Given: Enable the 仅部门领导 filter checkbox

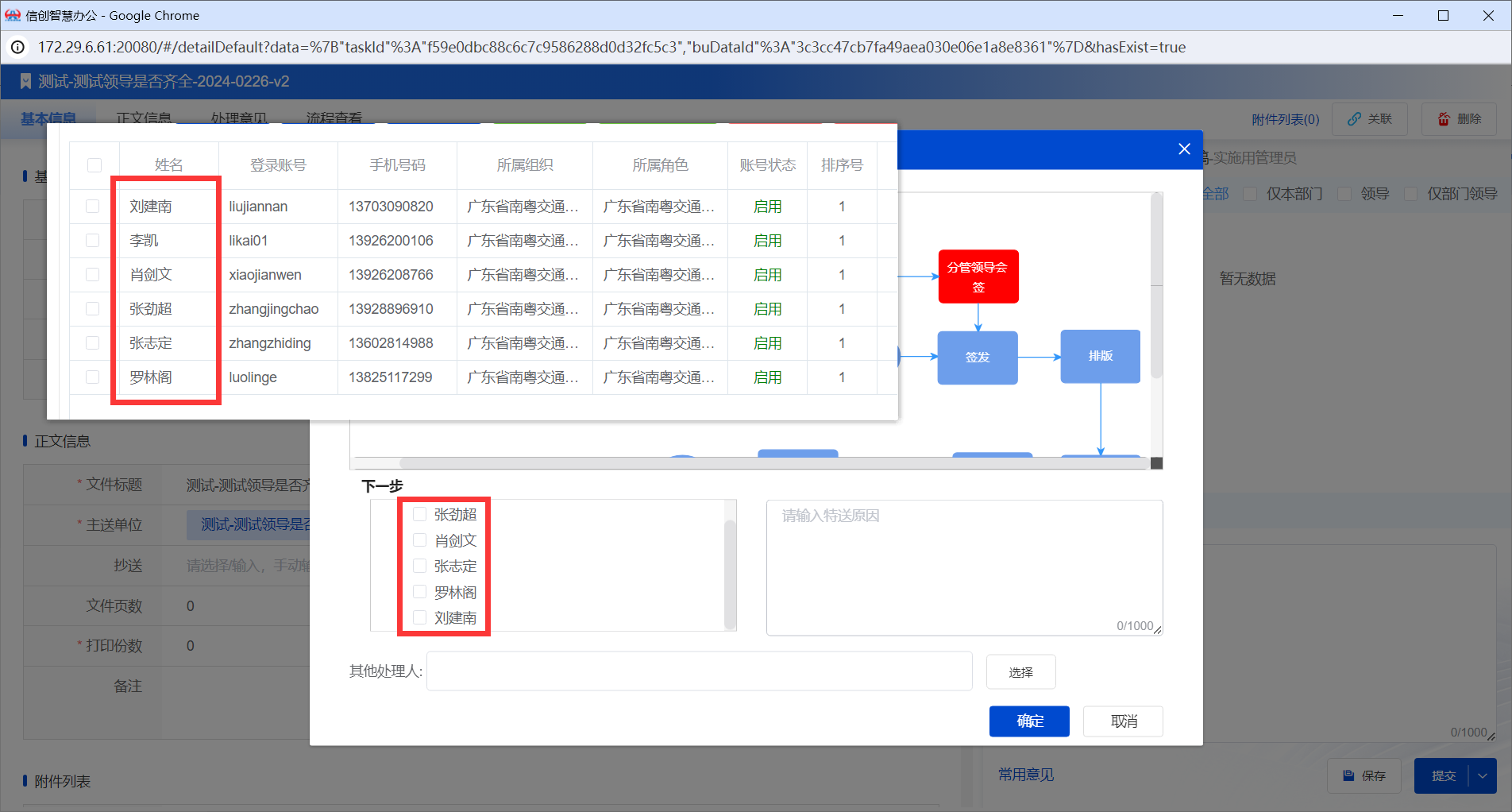Looking at the screenshot, I should tap(1411, 194).
